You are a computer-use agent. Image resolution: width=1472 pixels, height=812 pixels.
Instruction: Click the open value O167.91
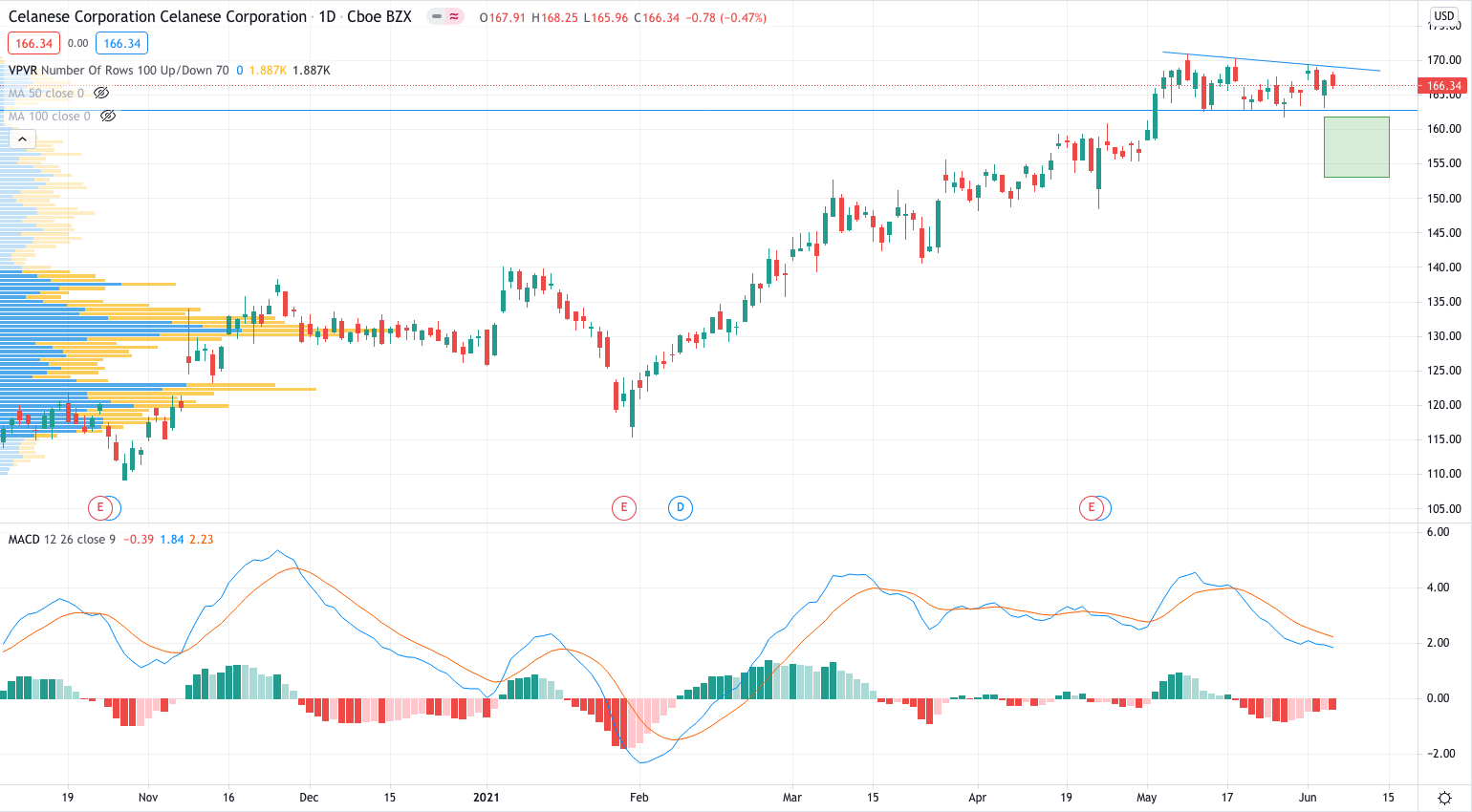(503, 17)
